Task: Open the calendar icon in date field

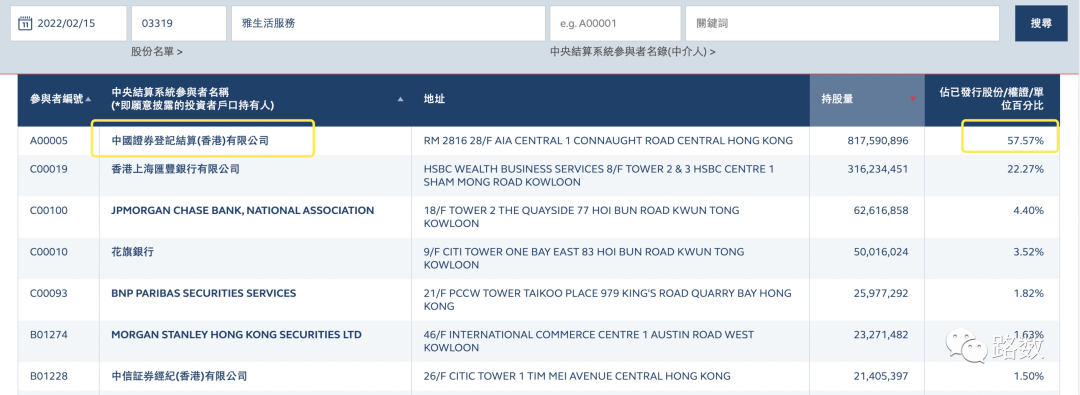Action: pyautogui.click(x=25, y=23)
